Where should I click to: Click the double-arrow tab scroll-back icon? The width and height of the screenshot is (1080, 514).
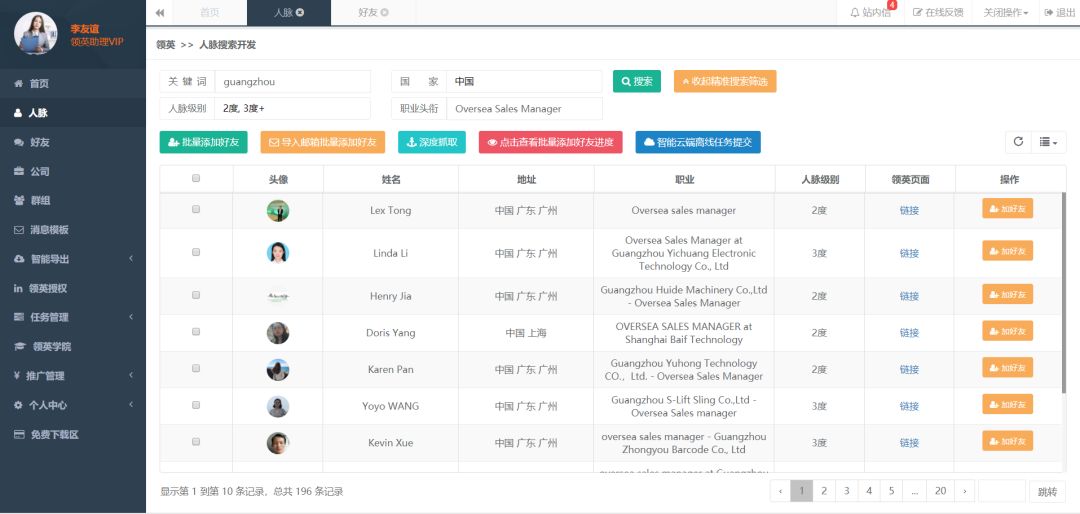160,12
